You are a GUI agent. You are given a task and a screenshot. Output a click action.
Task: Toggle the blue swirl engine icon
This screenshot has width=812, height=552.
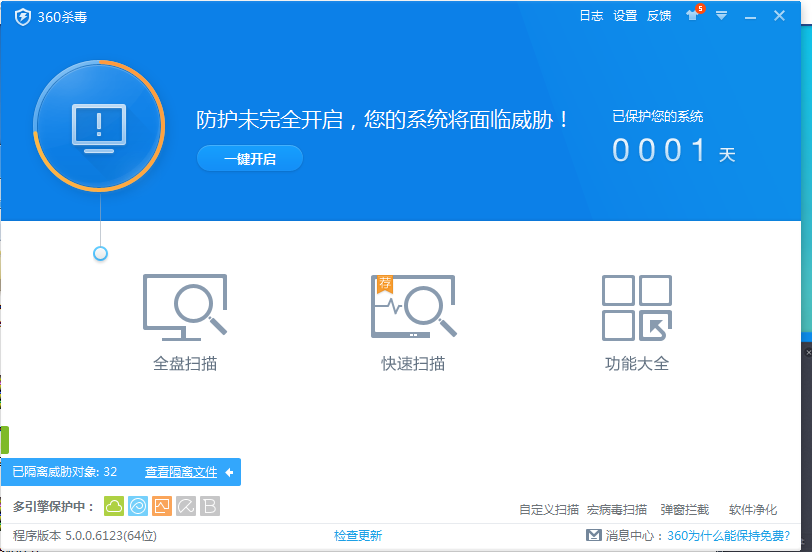click(138, 506)
